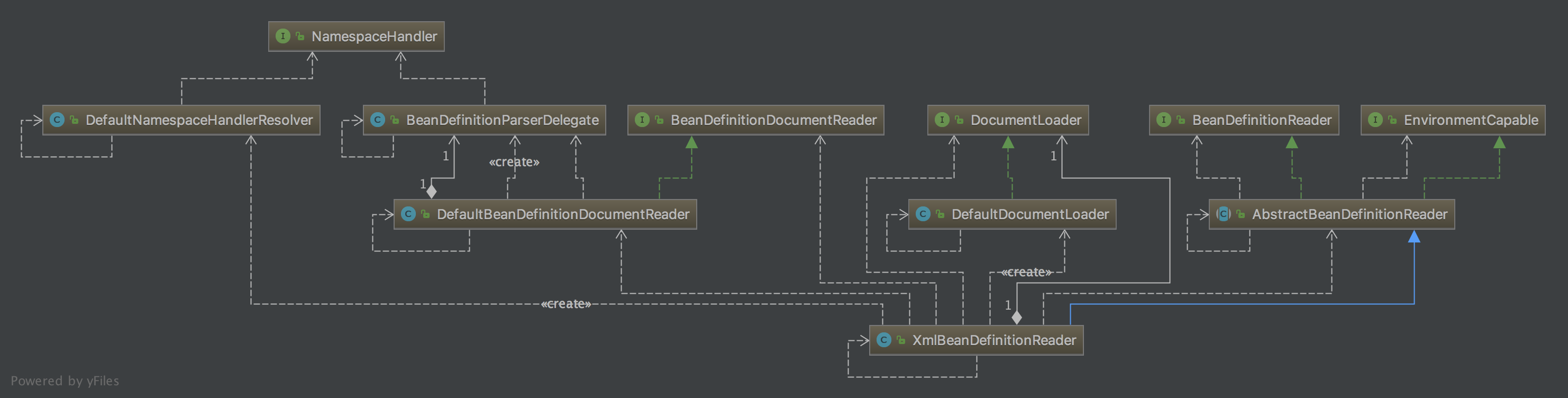Select the NamespaceHandler node label

click(x=375, y=37)
